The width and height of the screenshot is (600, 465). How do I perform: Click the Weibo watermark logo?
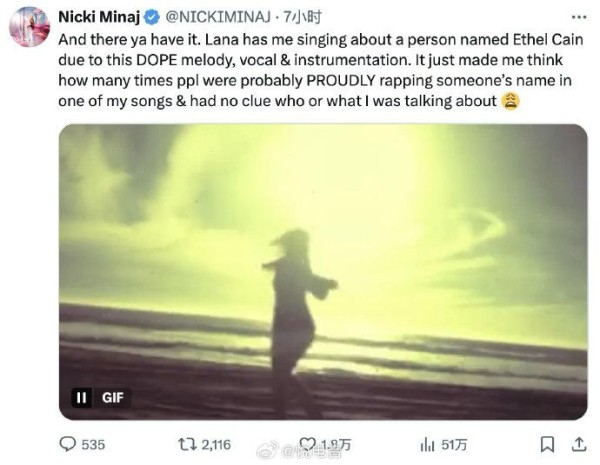[x=266, y=450]
